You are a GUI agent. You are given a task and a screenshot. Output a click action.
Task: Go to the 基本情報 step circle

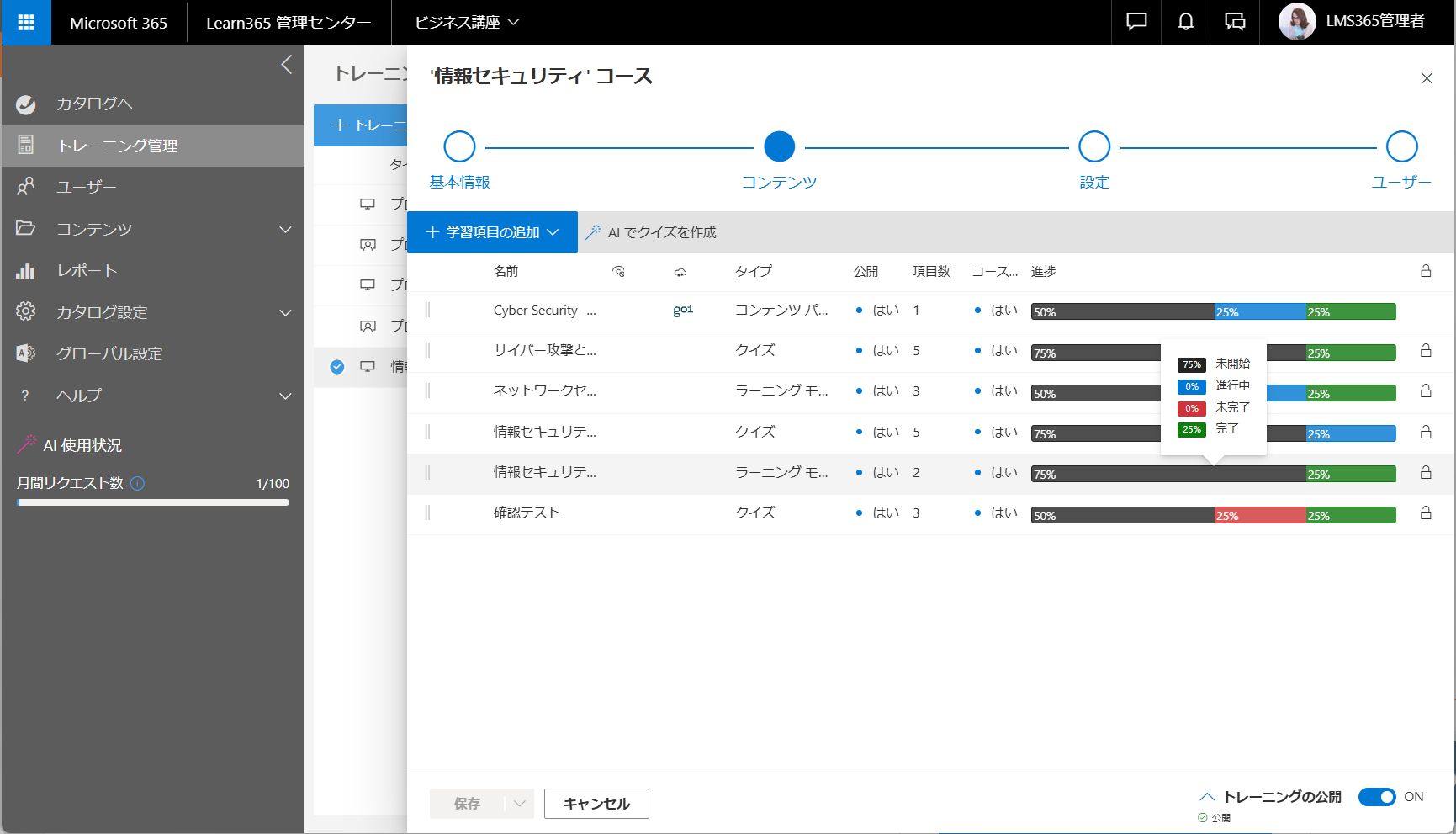click(x=459, y=146)
